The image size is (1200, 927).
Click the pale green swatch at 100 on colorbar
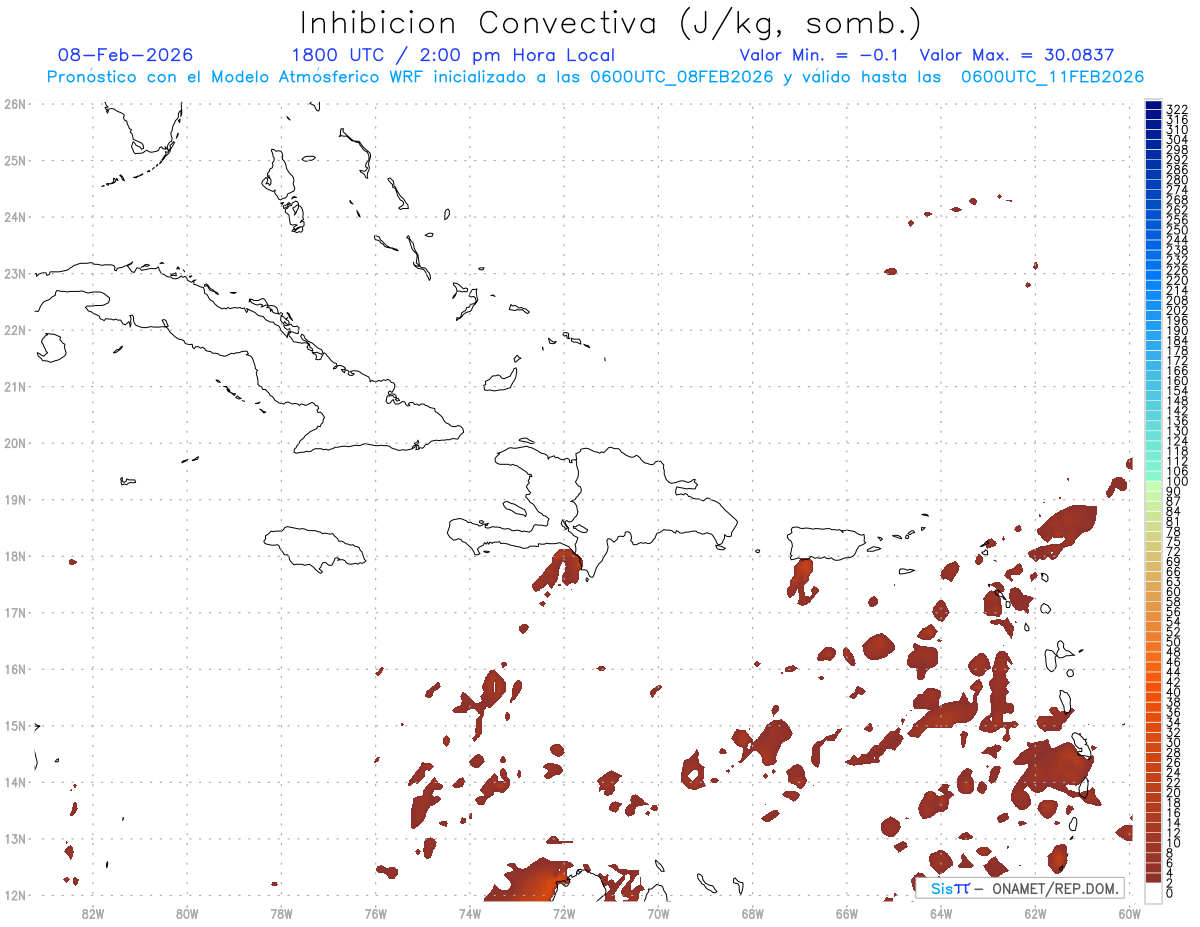1154,484
